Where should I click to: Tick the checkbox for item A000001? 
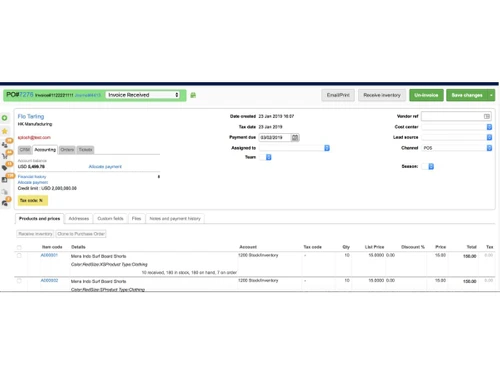coord(19,255)
